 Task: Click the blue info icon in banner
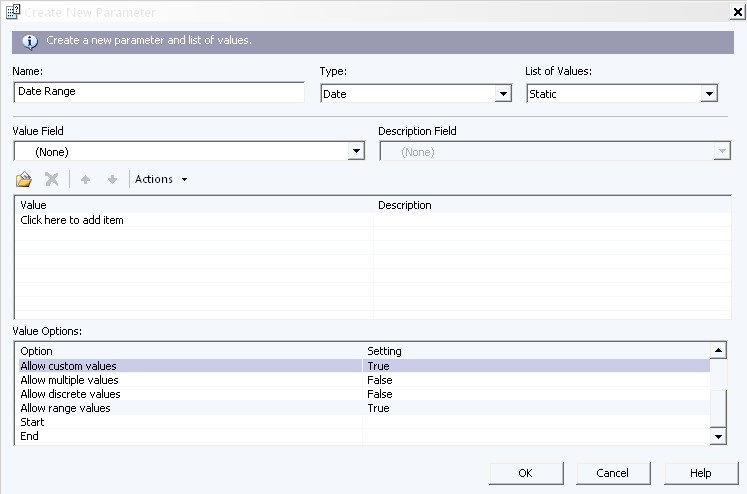pyautogui.click(x=30, y=42)
